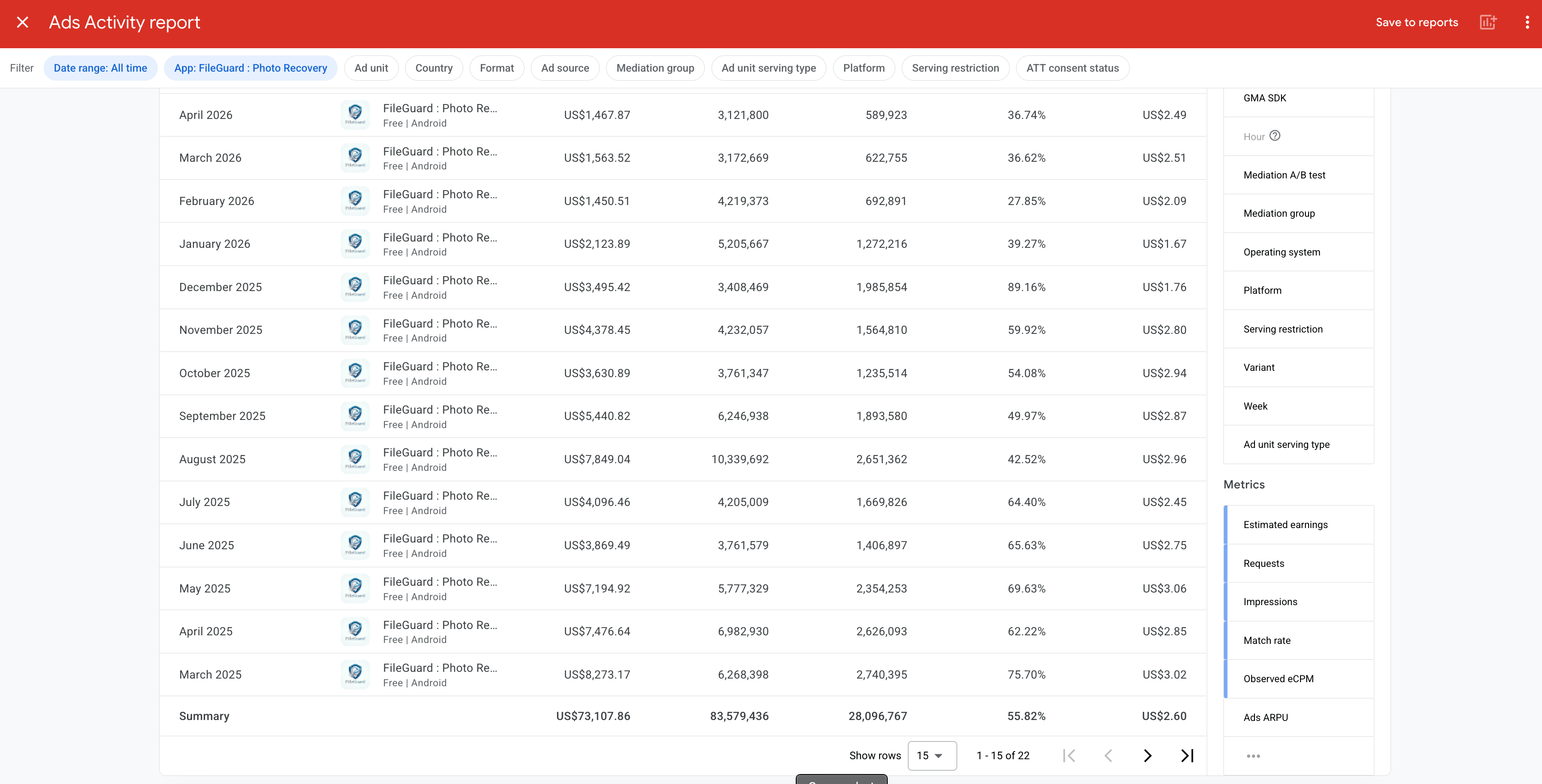Open App: FileGuard Photo Recovery filter
The height and width of the screenshot is (784, 1542).
pos(251,68)
